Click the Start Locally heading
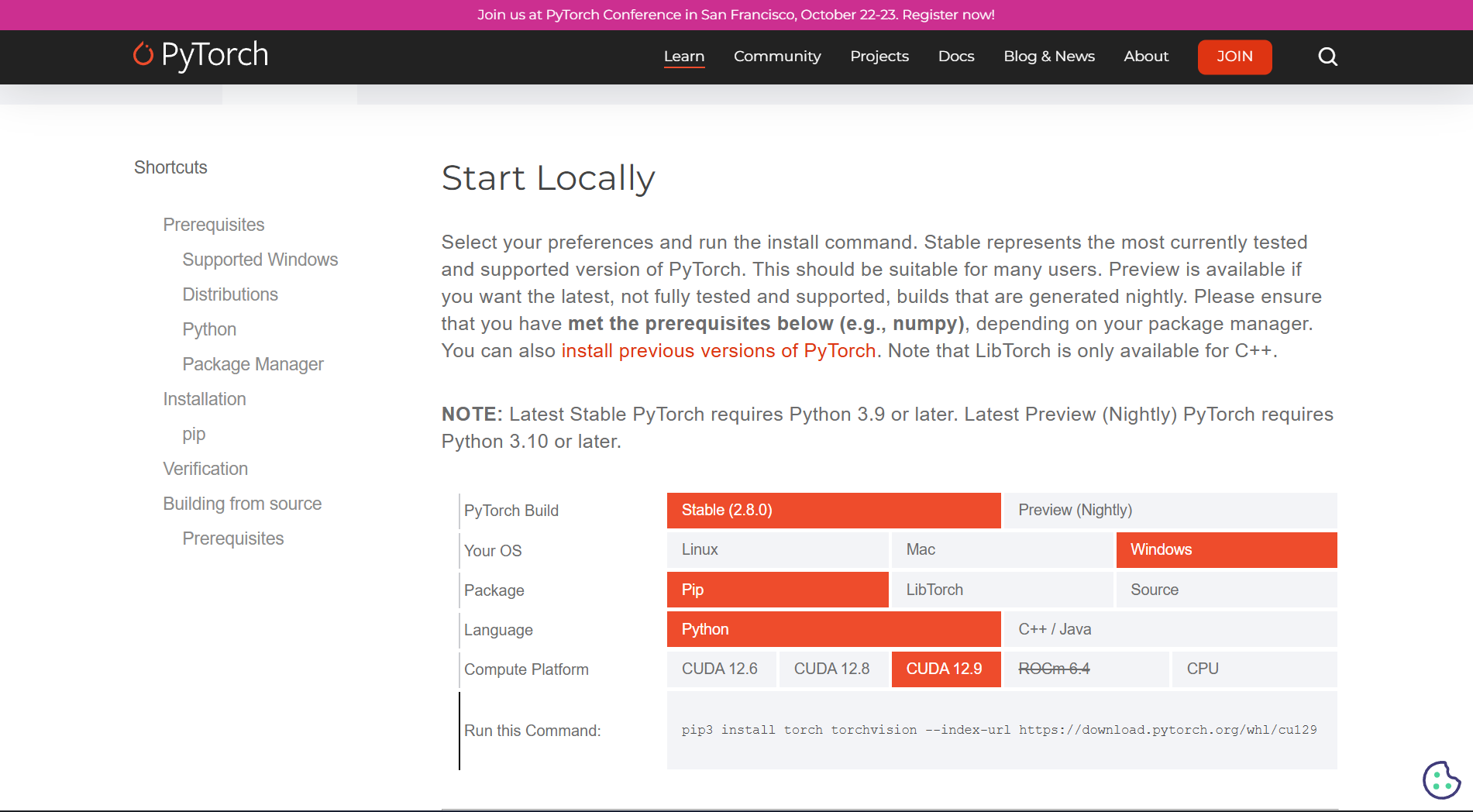This screenshot has height=812, width=1473. click(x=549, y=178)
